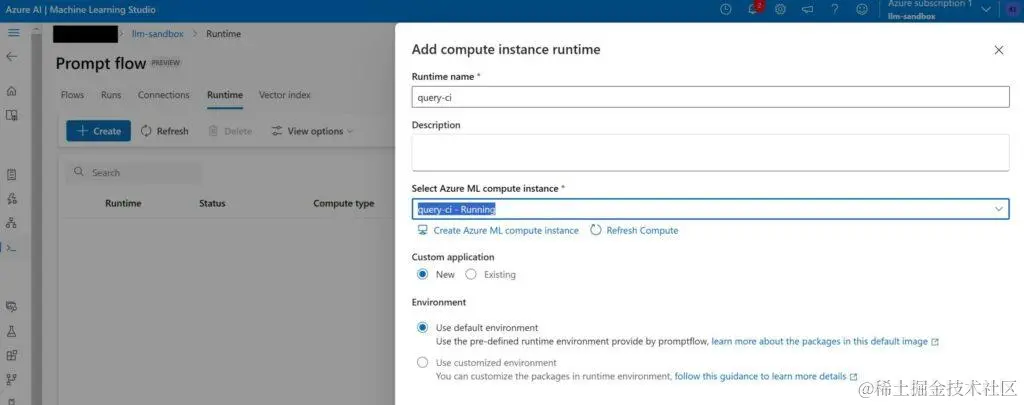Viewport: 1024px width, 405px height.
Task: Switch to the Vector index tab
Action: 285,95
